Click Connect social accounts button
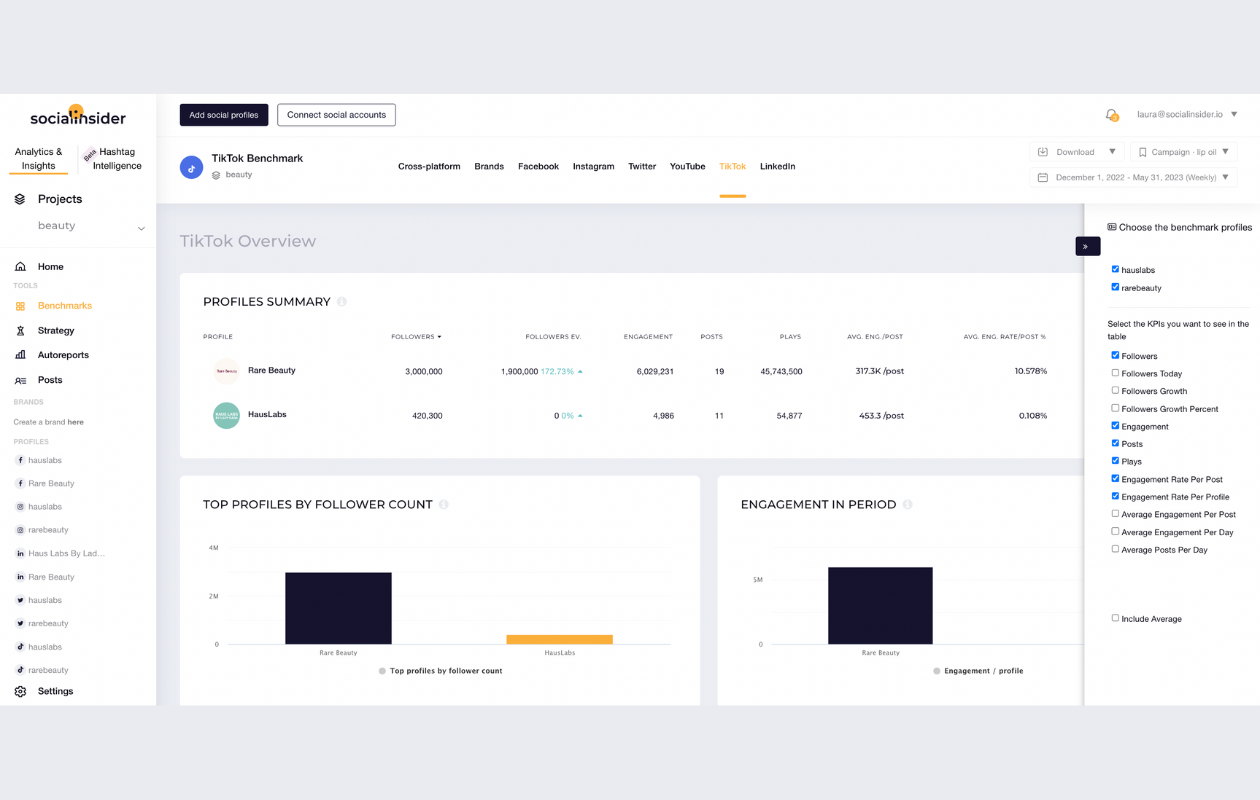The width and height of the screenshot is (1260, 800). coord(336,115)
